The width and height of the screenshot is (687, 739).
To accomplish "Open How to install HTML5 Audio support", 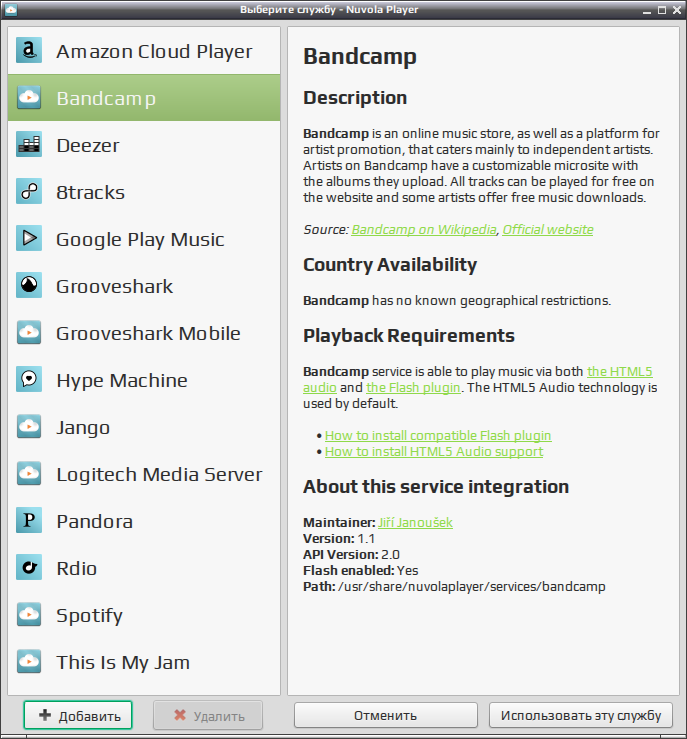I will click(434, 452).
